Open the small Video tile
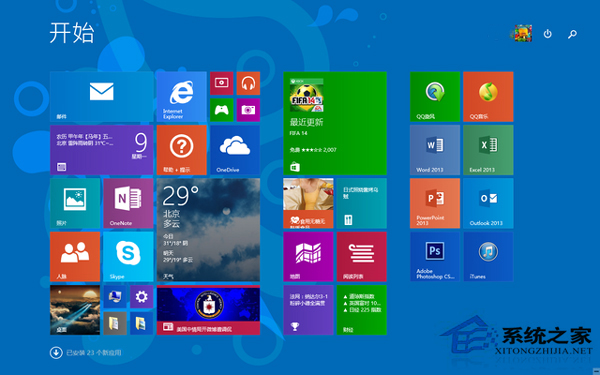The height and width of the screenshot is (375, 600). (x=222, y=83)
